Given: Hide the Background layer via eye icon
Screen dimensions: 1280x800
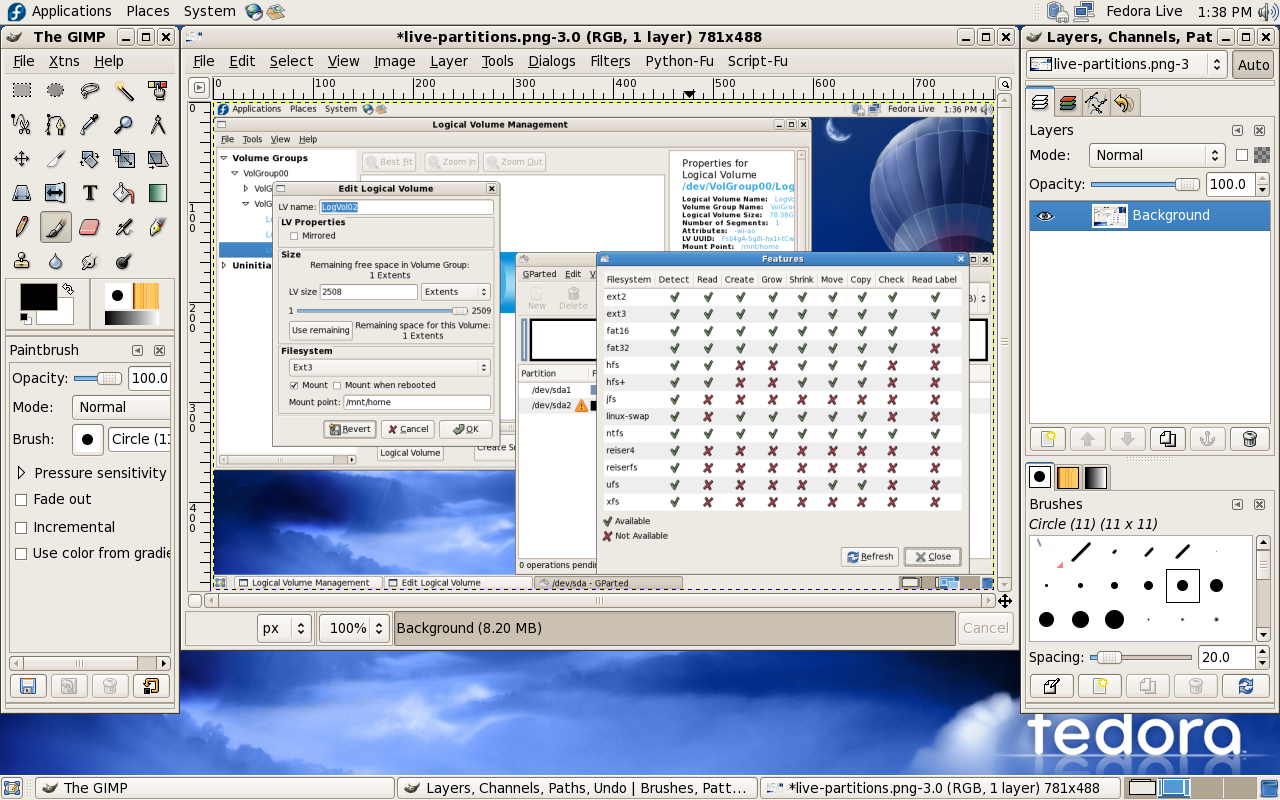Looking at the screenshot, I should (x=1045, y=215).
